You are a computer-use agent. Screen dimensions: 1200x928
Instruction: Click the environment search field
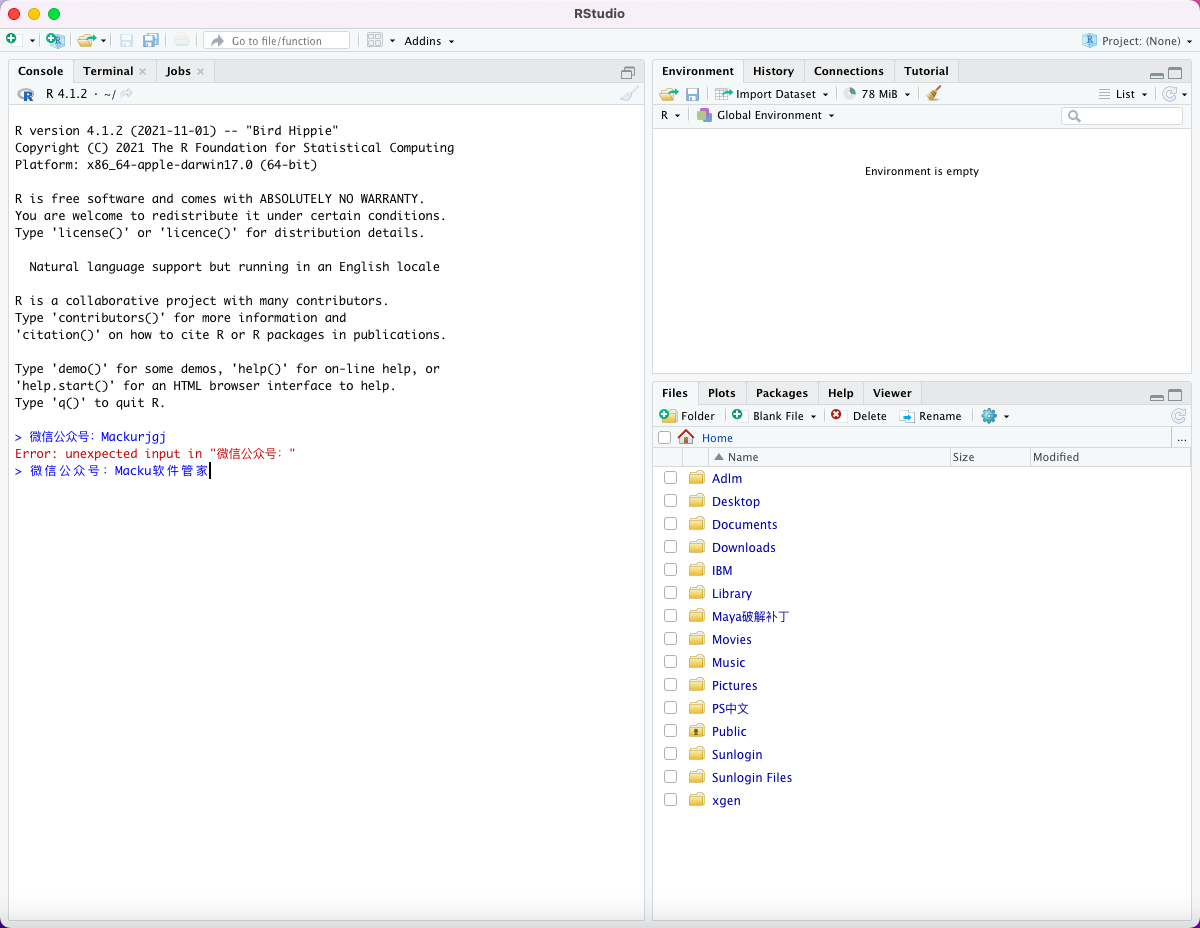click(1122, 116)
